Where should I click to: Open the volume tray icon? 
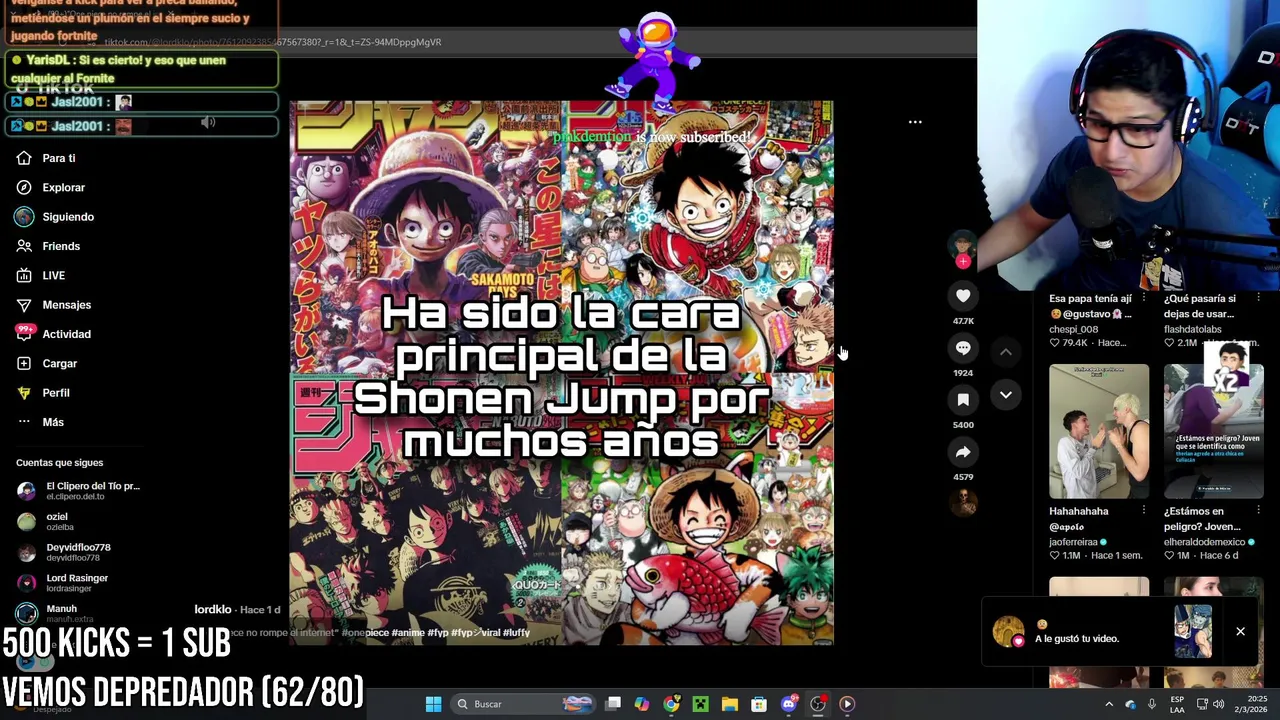(1218, 704)
